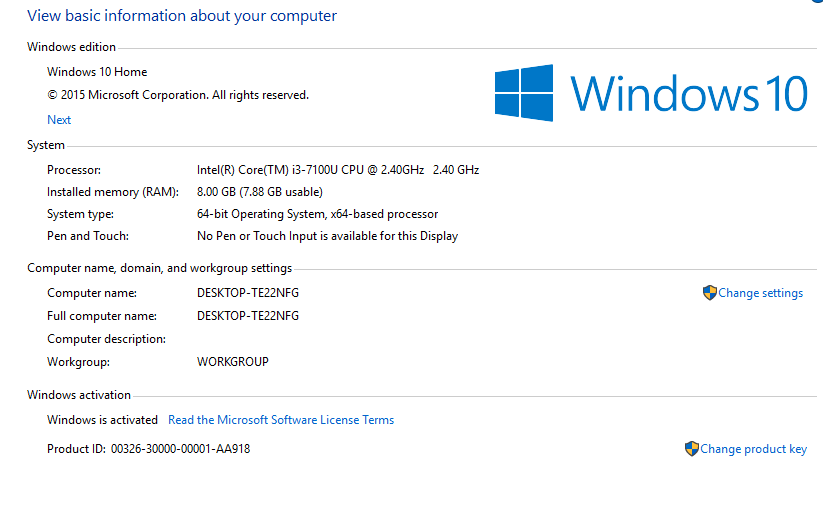Viewport: 823px width, 528px height.
Task: Click the 'Pen and Touch:' label
Action: (x=88, y=236)
